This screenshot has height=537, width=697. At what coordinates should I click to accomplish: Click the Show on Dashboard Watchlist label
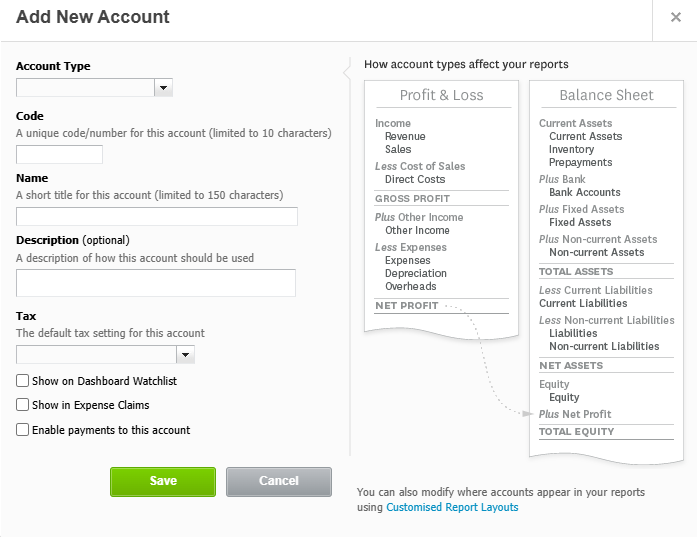(104, 381)
